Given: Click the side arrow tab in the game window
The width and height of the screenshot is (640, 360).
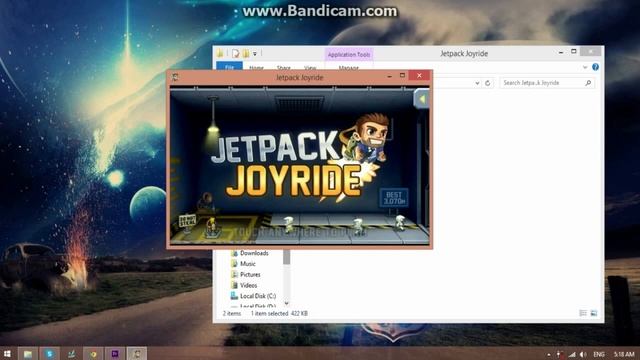Looking at the screenshot, I should [422, 99].
